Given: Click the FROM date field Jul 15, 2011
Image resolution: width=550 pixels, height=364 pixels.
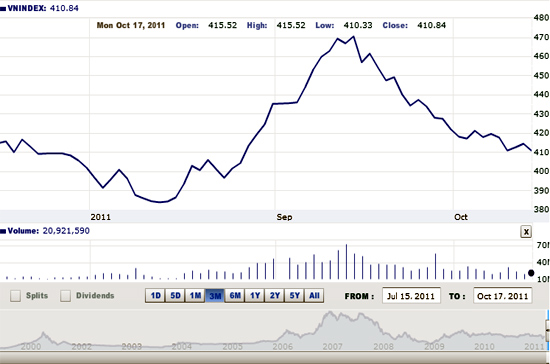Looking at the screenshot, I should pos(411,296).
